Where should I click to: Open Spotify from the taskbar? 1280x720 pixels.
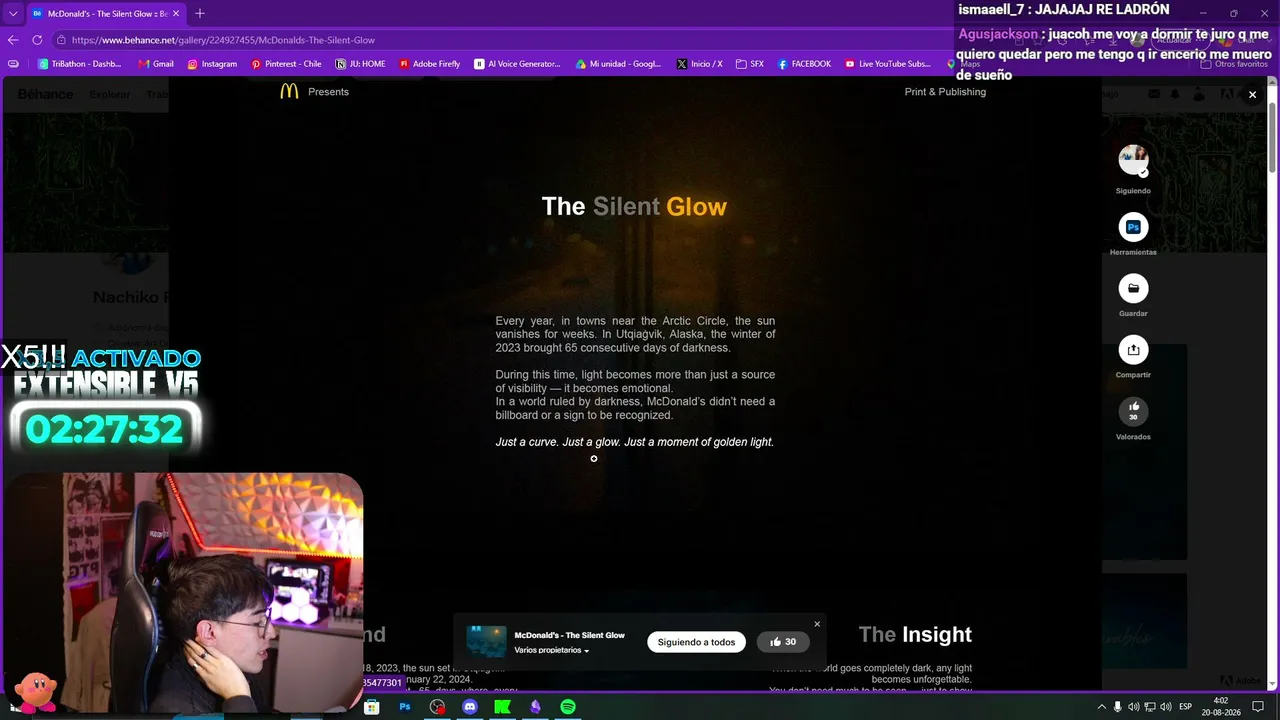[568, 707]
